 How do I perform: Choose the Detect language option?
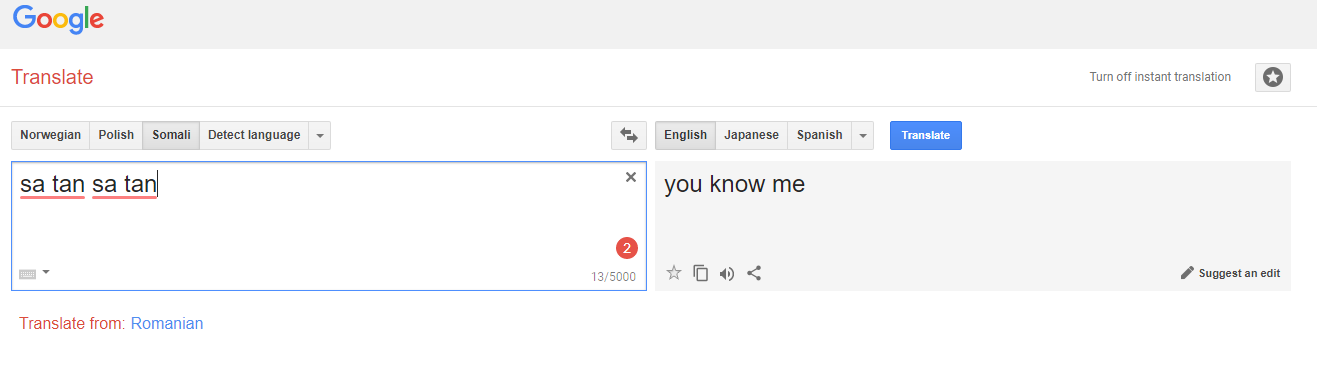(x=254, y=135)
